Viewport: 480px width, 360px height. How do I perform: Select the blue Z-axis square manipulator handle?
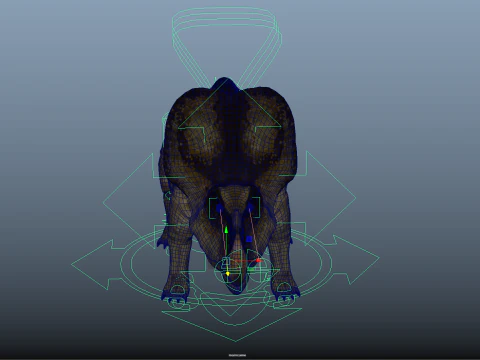[249, 239]
